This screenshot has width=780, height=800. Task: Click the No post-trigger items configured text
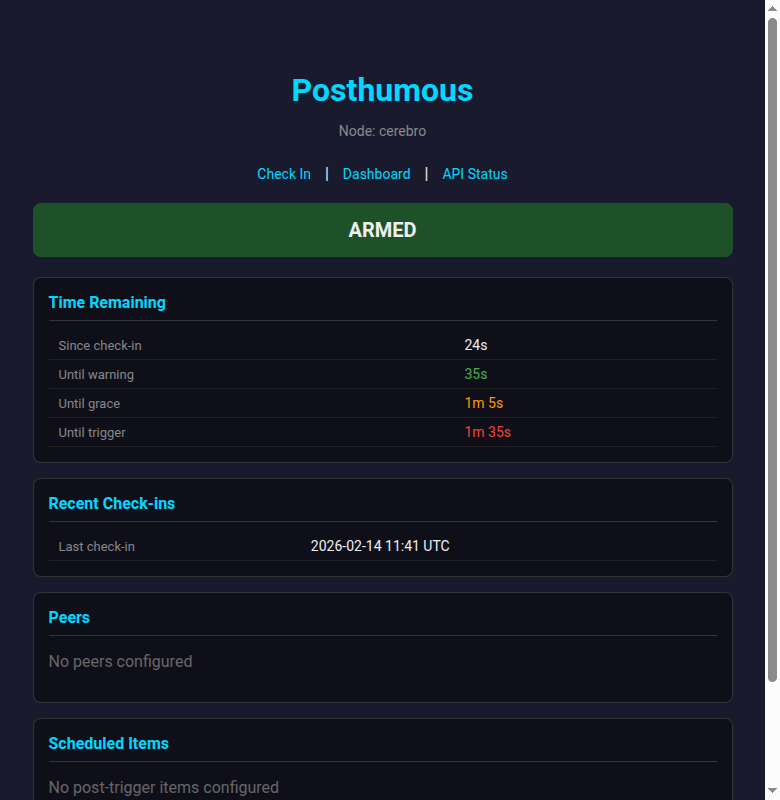164,787
